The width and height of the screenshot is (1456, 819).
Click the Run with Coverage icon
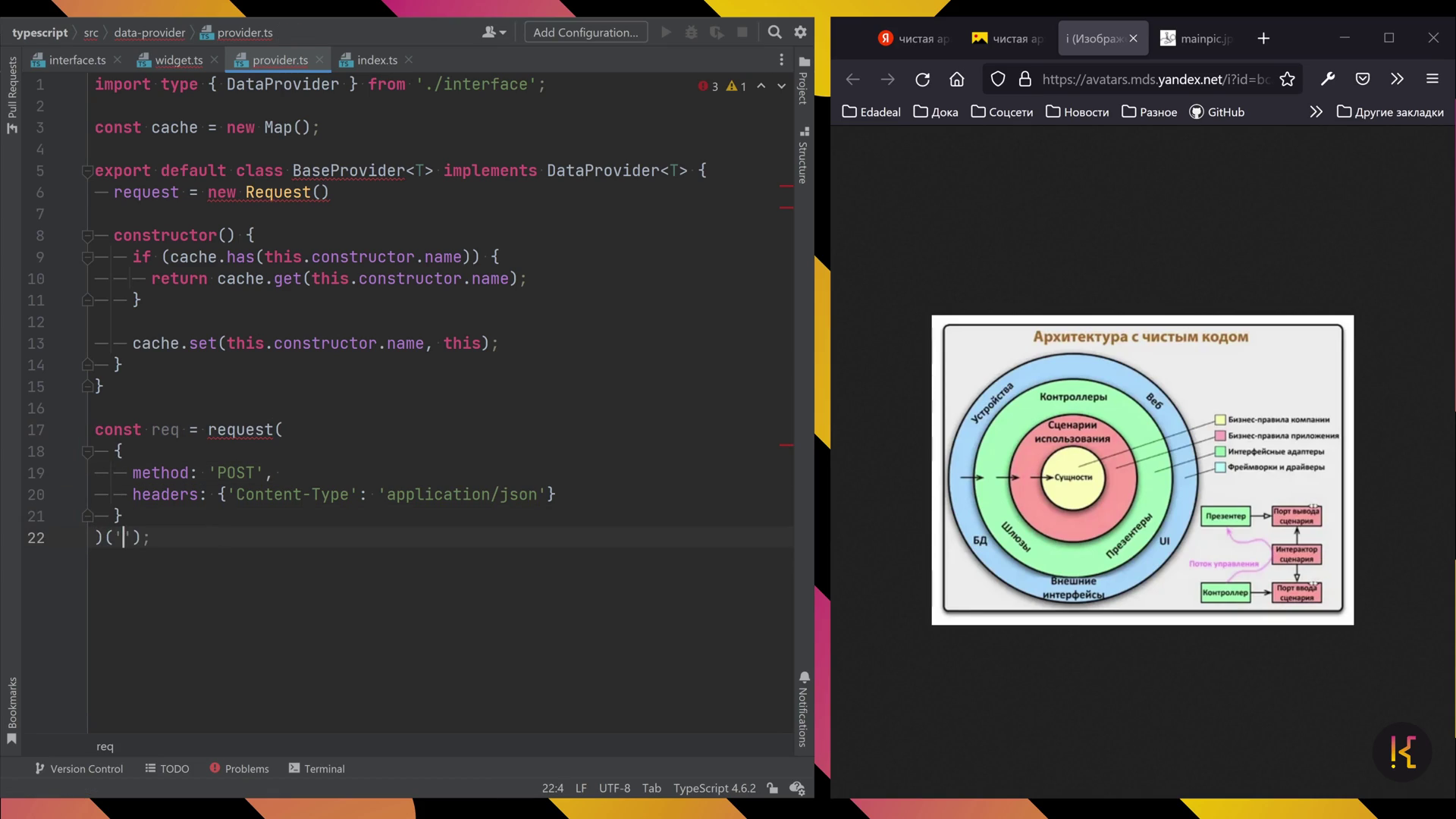[x=717, y=32]
